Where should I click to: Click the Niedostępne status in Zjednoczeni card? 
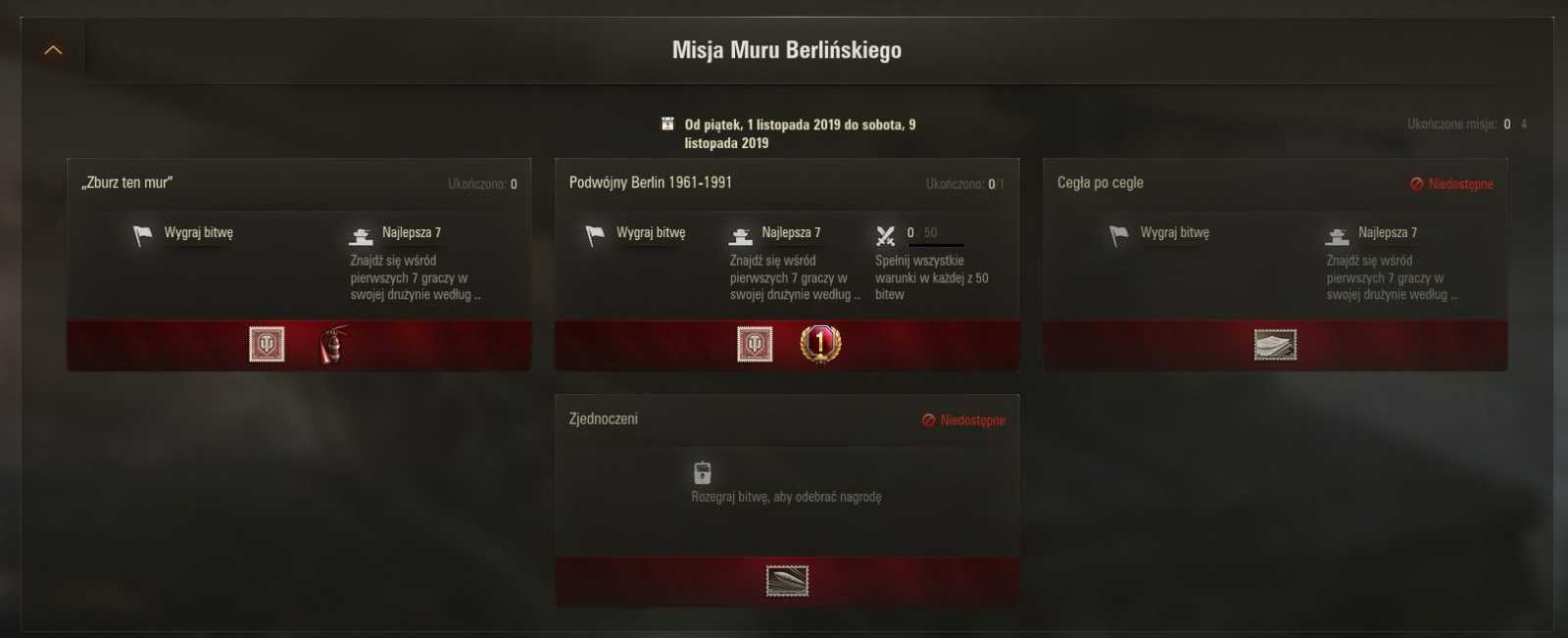[964, 420]
